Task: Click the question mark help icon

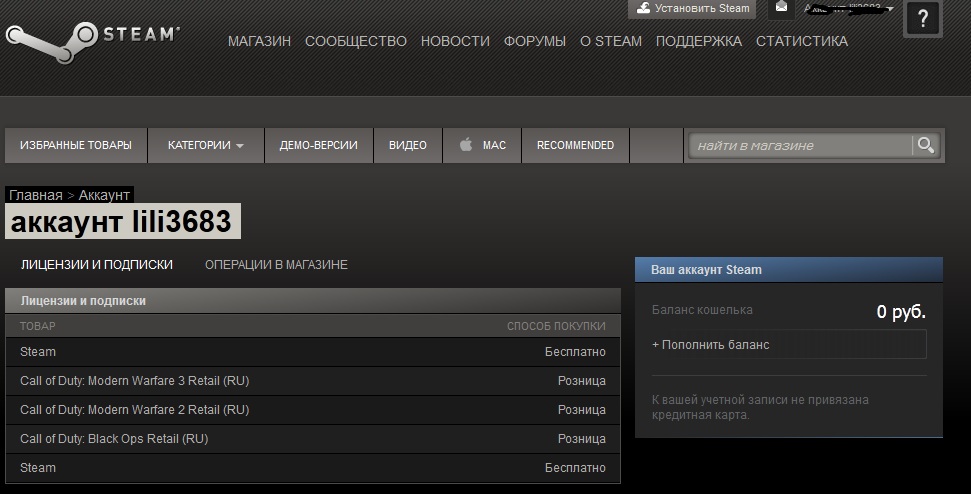Action: click(923, 19)
